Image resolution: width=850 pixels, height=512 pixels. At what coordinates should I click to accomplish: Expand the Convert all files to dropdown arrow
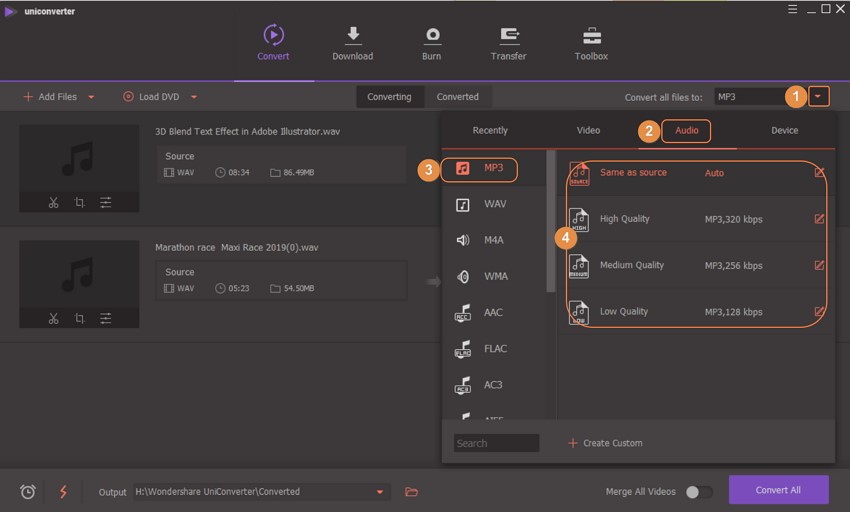tap(819, 97)
